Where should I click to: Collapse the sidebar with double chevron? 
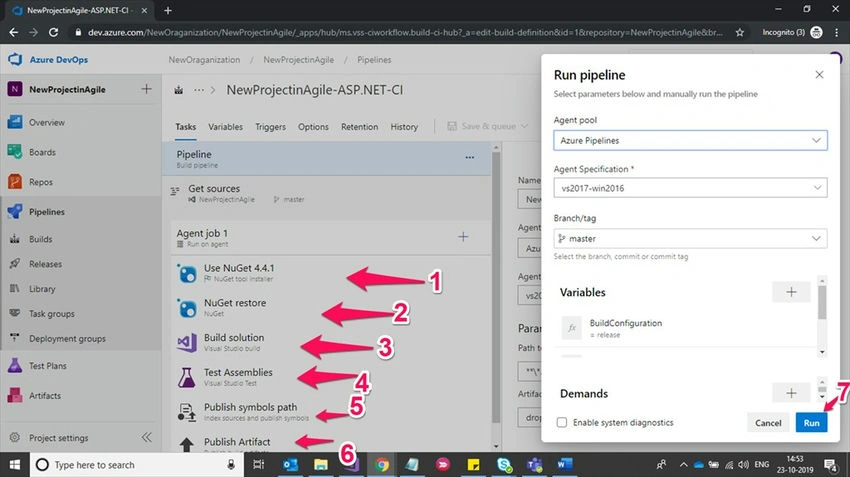[x=146, y=437]
